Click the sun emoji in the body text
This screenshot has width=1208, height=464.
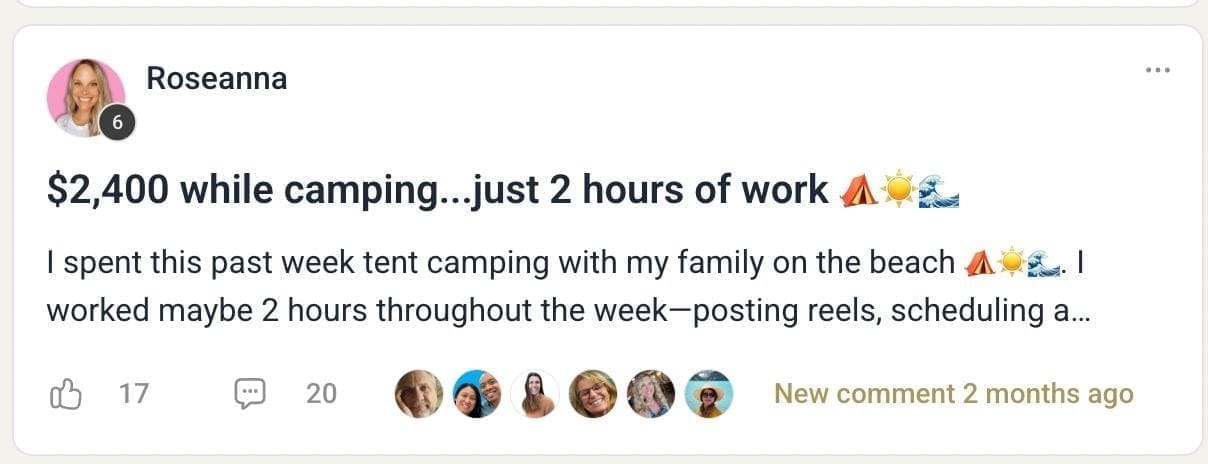tap(1011, 263)
